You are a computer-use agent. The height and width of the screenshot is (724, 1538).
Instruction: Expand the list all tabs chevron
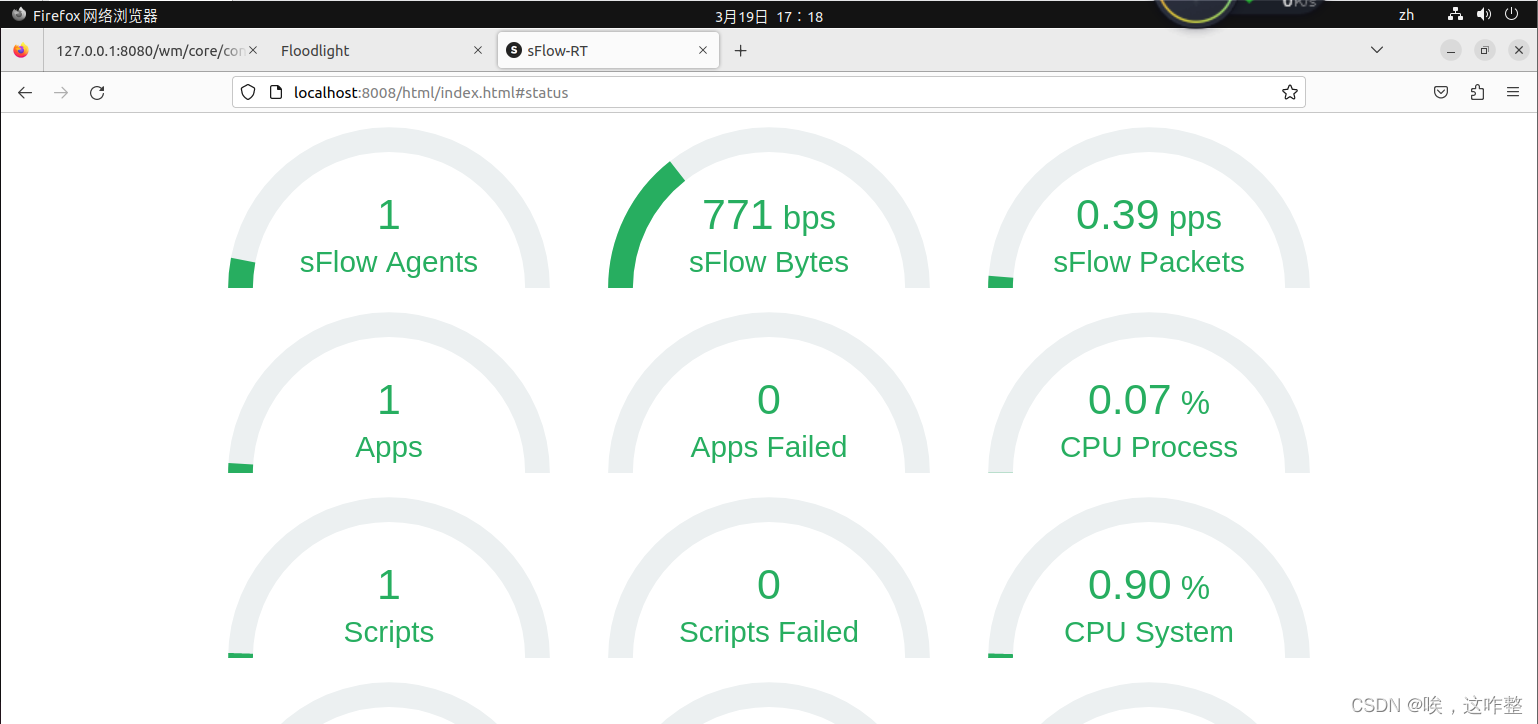coord(1377,50)
